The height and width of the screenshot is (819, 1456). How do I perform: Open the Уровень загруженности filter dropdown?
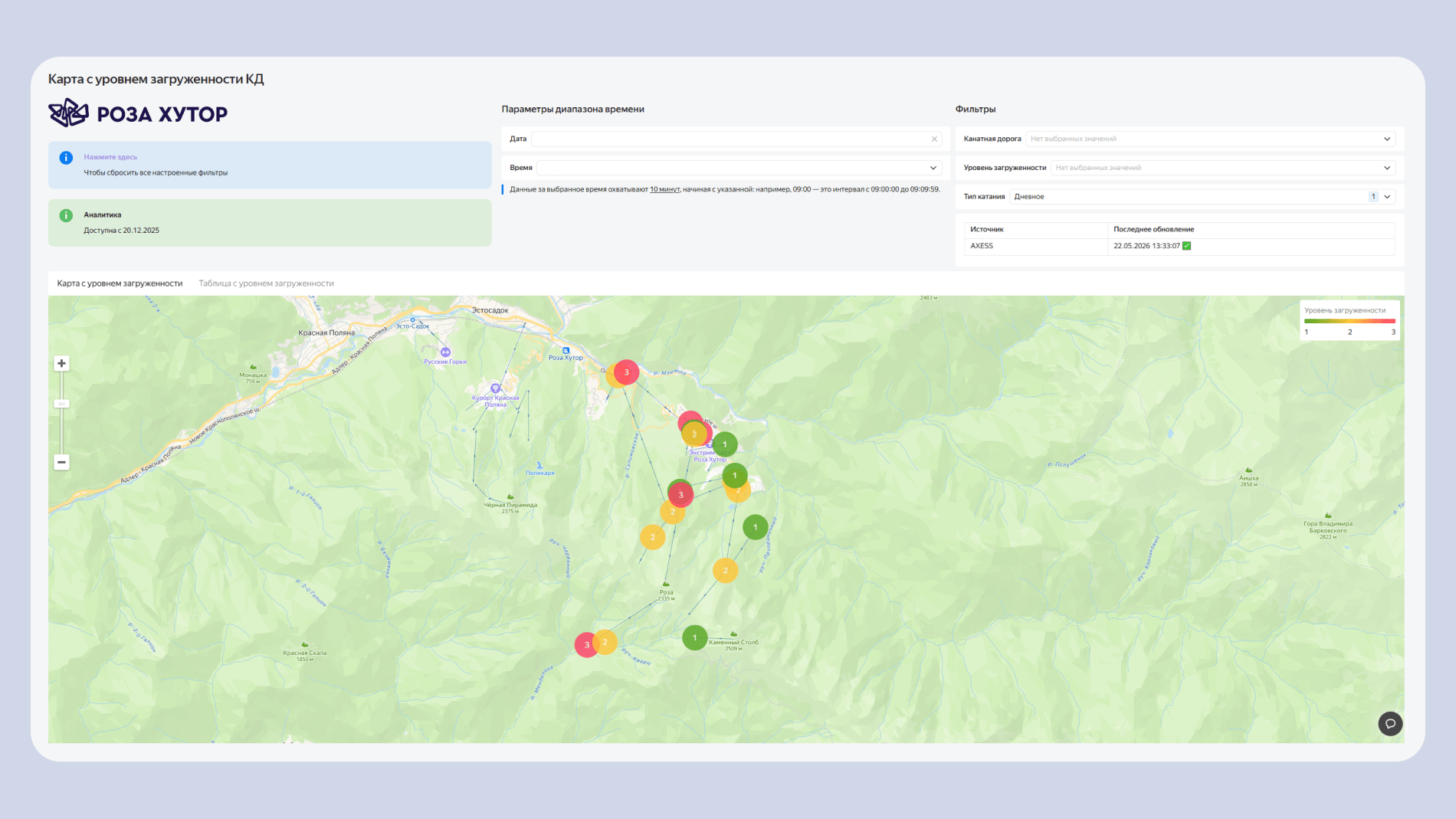coord(1223,168)
